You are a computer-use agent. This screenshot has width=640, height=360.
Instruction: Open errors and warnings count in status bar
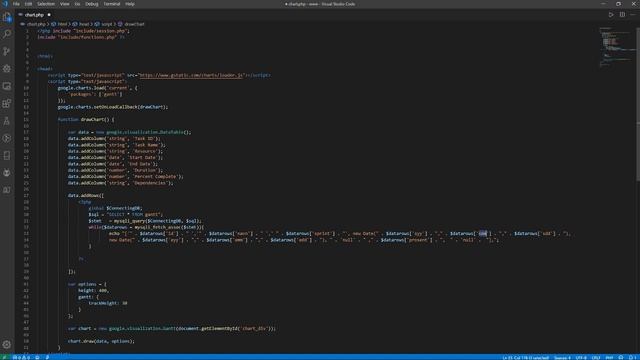point(21,357)
